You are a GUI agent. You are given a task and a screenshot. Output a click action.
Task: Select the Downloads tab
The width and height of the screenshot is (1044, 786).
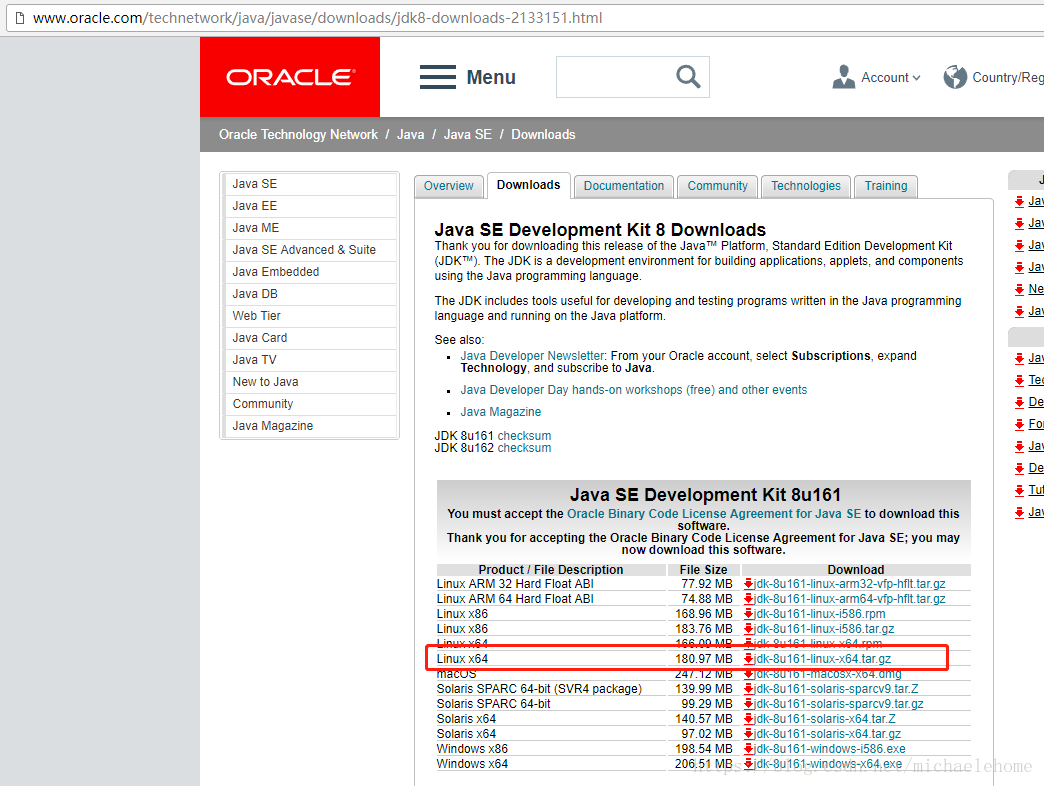click(529, 185)
